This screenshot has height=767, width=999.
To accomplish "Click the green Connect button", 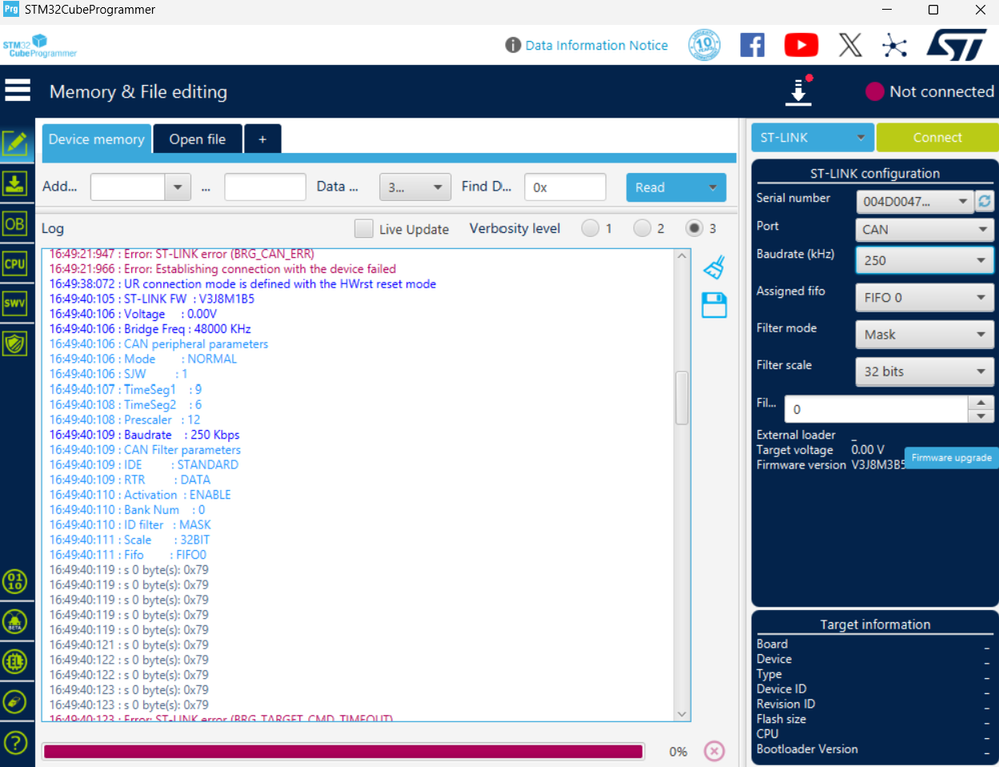I will pos(937,138).
